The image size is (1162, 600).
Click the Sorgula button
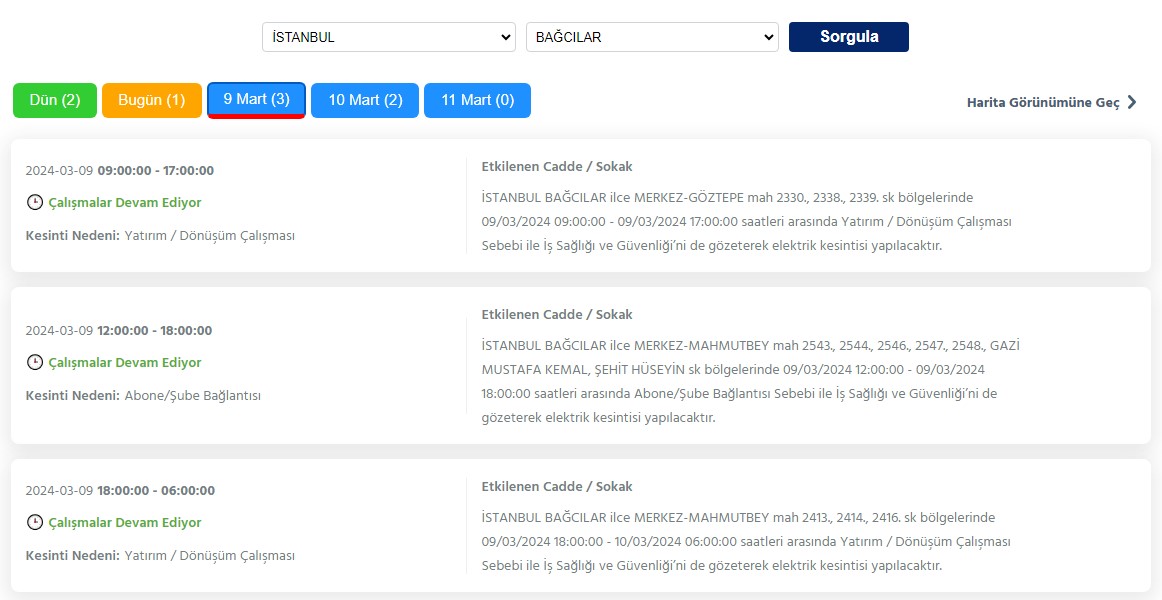coord(849,37)
